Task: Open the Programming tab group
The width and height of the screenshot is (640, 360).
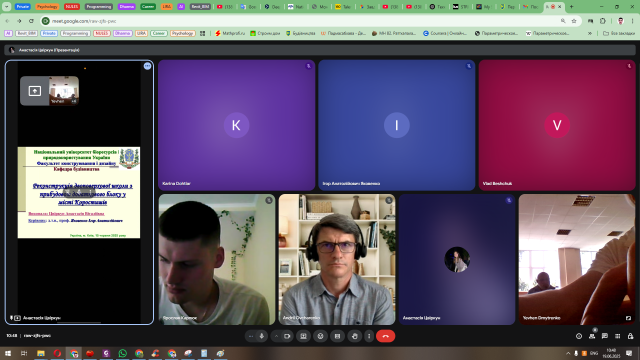Action: [x=99, y=7]
